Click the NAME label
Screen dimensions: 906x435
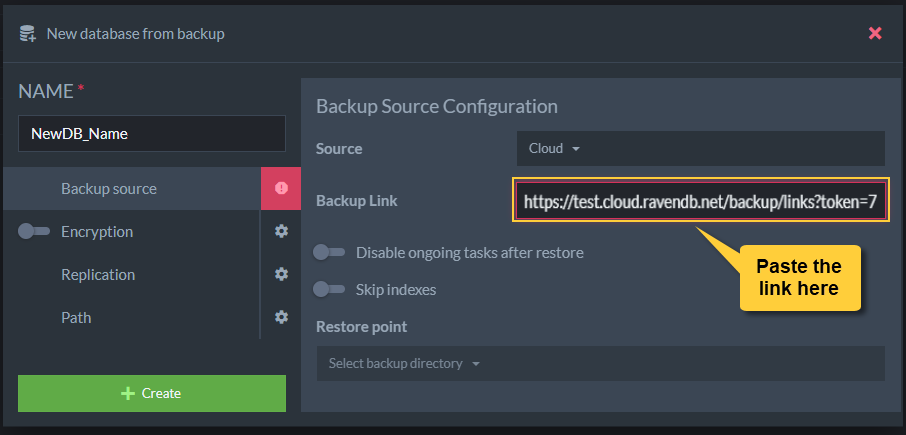[x=46, y=91]
